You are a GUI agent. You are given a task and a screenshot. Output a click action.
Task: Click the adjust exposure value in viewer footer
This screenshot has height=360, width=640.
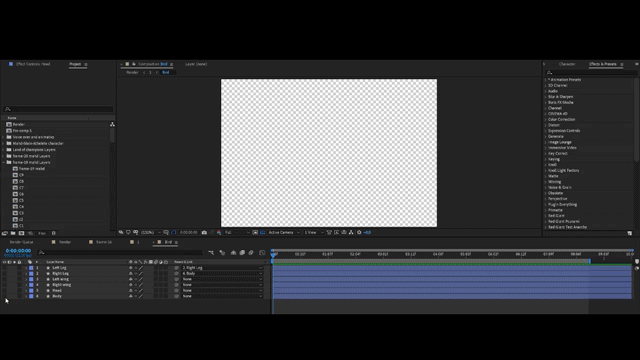(x=367, y=232)
